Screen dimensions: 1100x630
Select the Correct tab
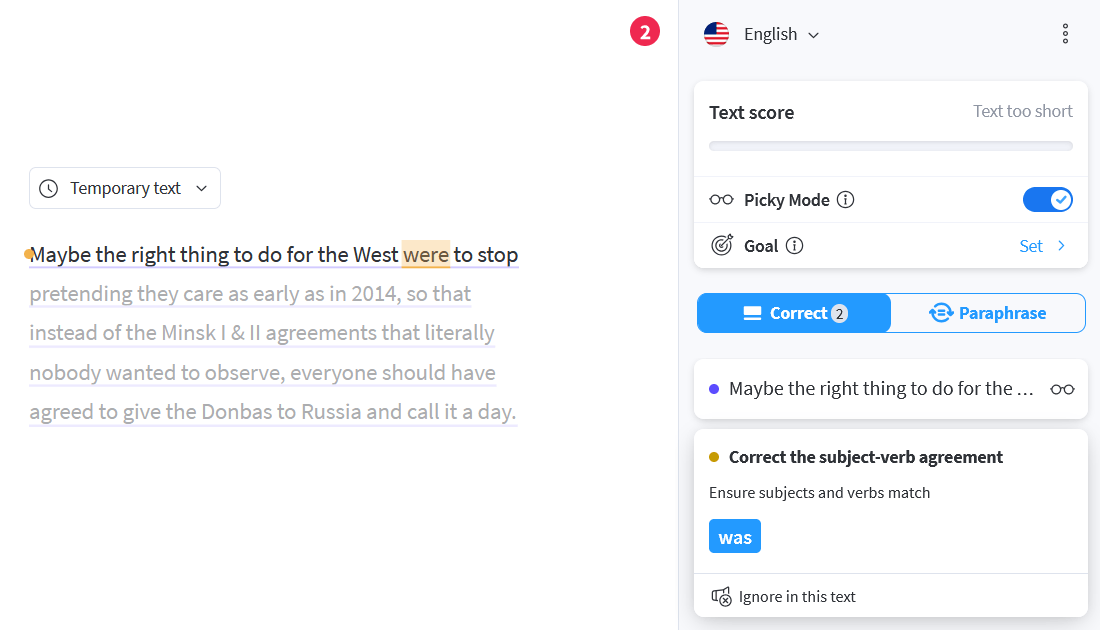(x=794, y=313)
